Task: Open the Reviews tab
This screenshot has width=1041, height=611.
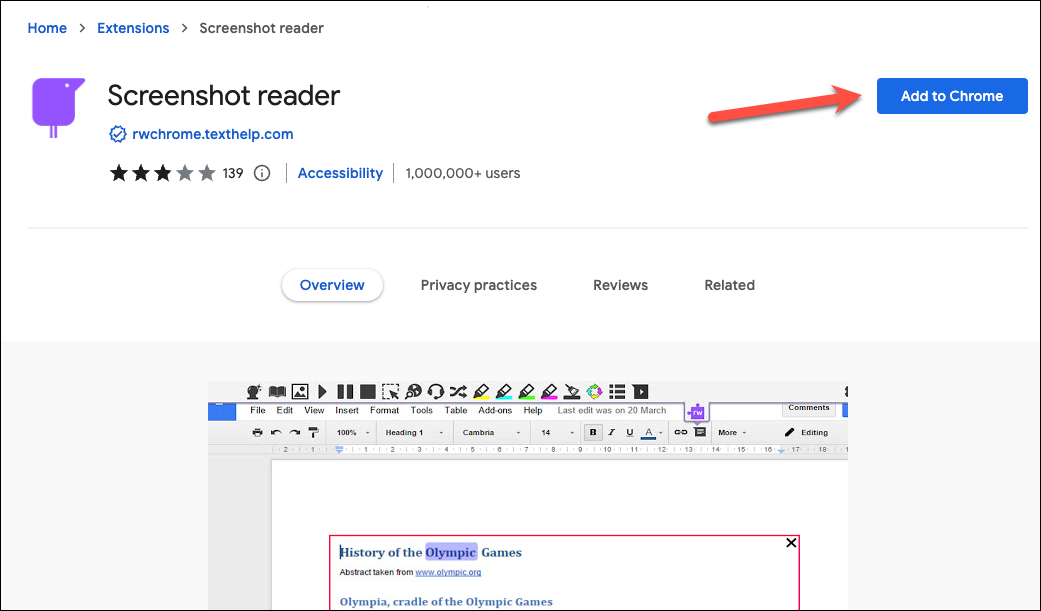Action: (x=620, y=285)
